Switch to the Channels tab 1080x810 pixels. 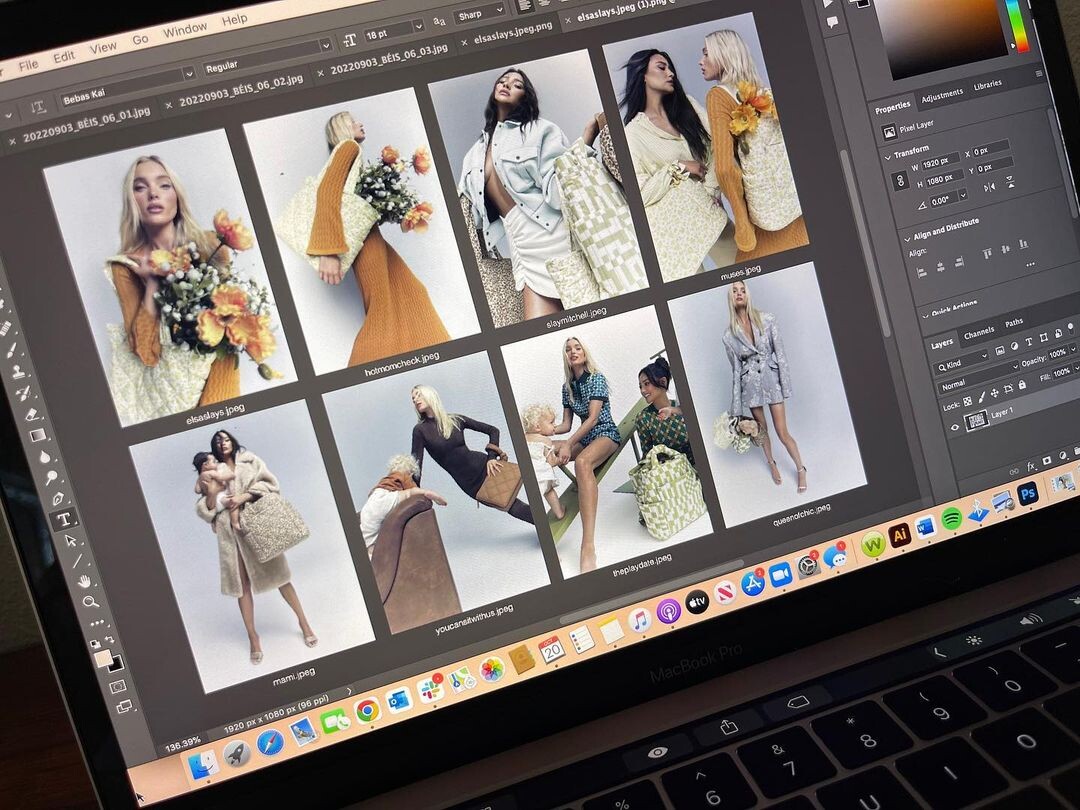click(x=978, y=333)
